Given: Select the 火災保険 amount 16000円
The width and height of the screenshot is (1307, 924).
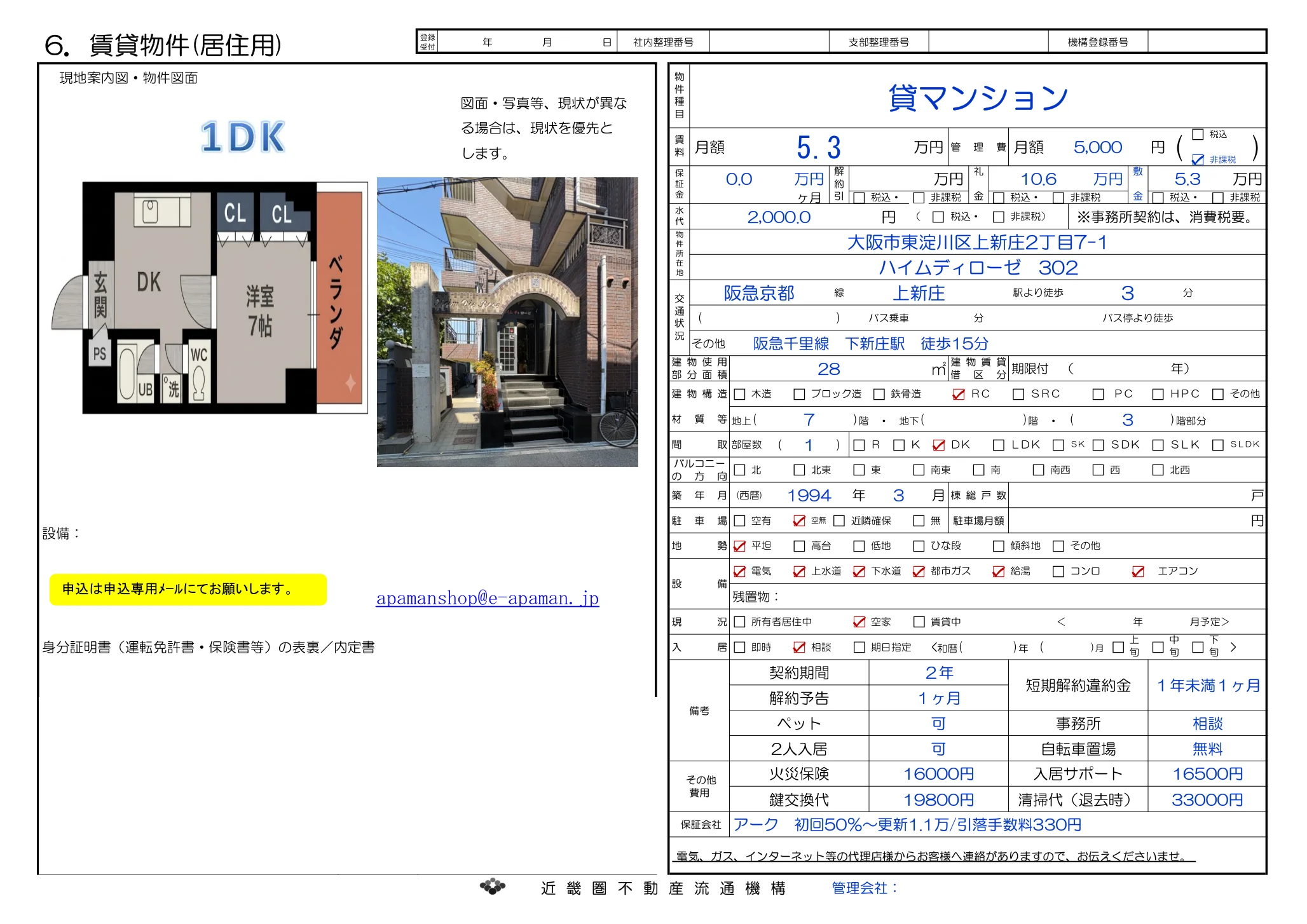Looking at the screenshot, I should 938,774.
